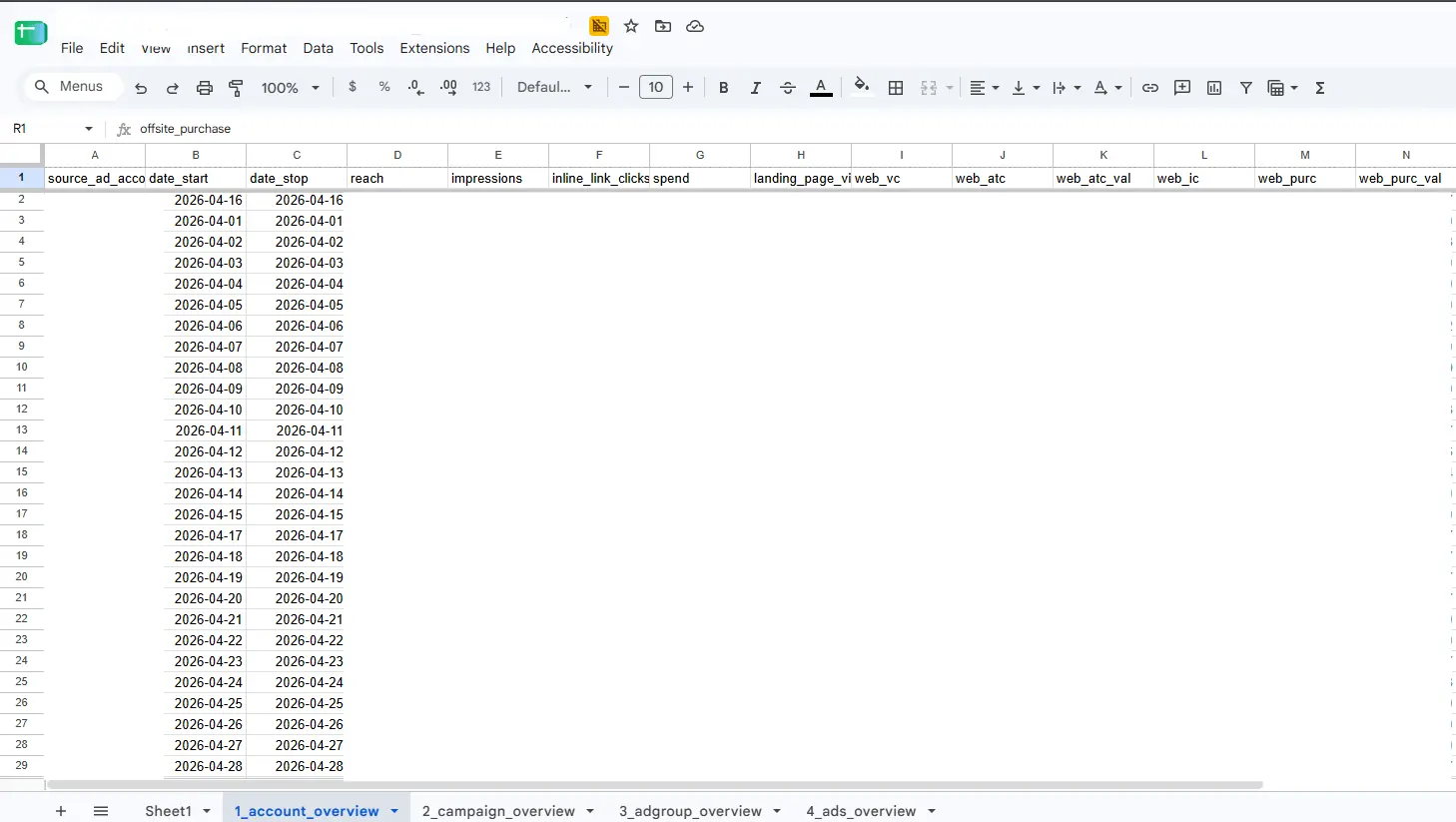
Task: Create a filter with funnel icon
Action: (x=1246, y=88)
